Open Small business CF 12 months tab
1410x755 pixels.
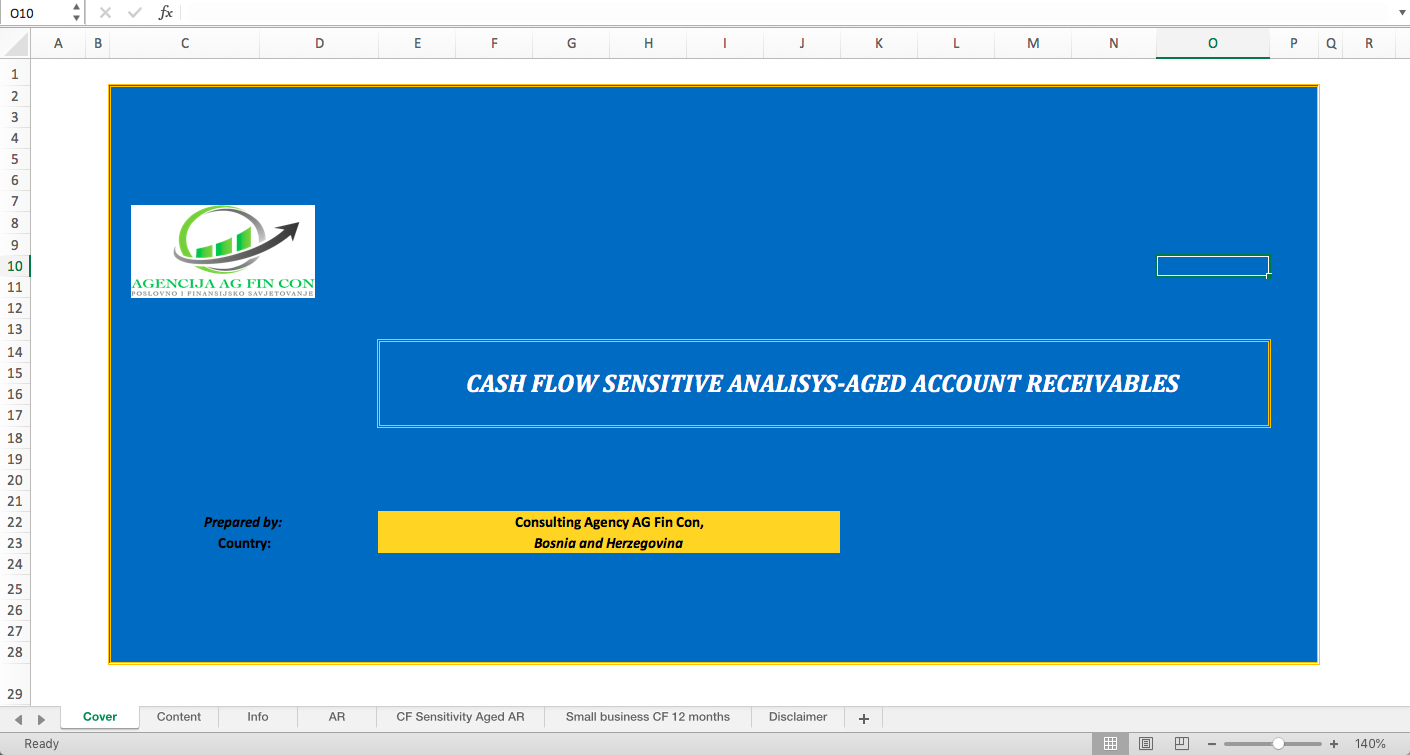coord(648,717)
